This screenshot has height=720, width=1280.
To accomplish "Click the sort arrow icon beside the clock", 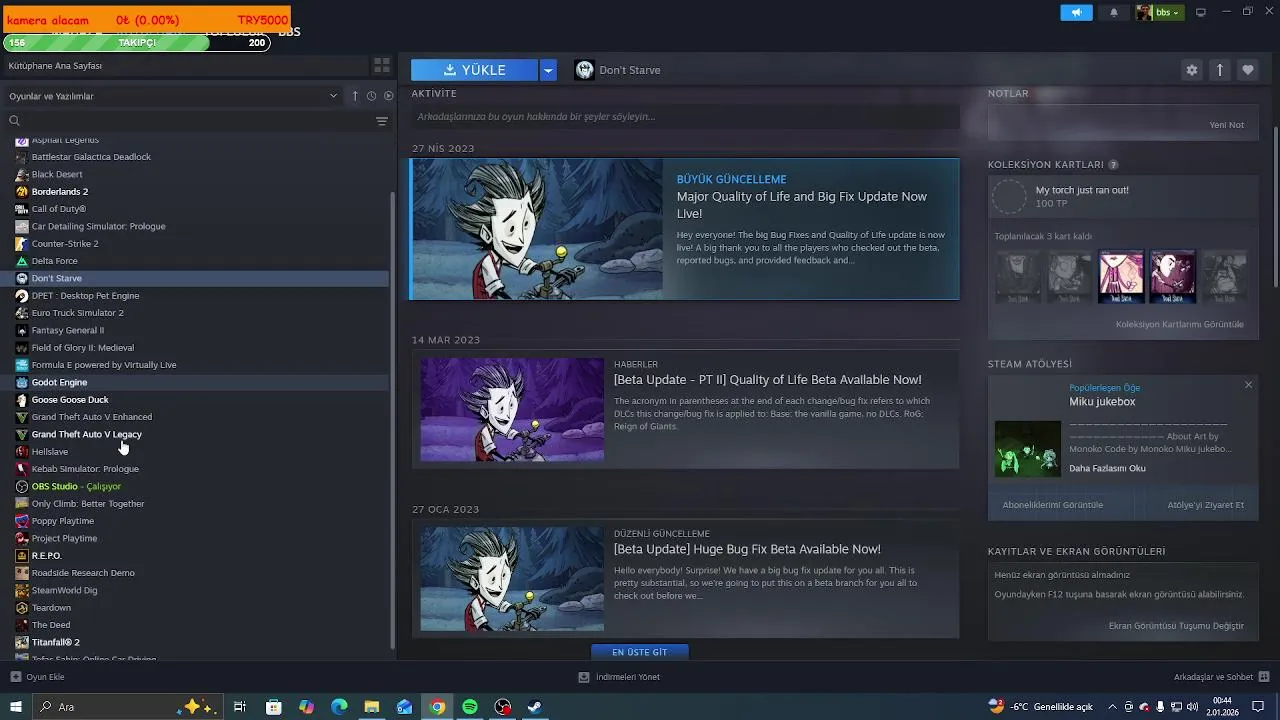I will (x=355, y=96).
